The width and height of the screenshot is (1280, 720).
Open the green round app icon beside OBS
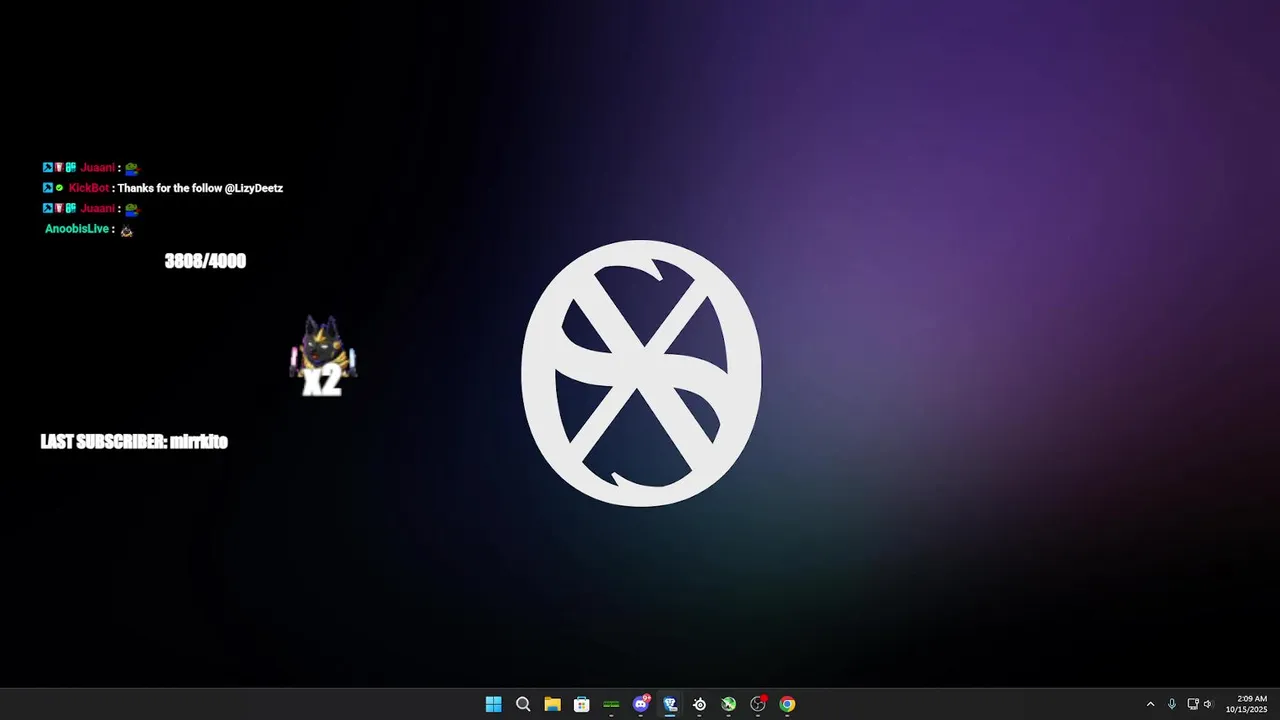click(x=729, y=704)
